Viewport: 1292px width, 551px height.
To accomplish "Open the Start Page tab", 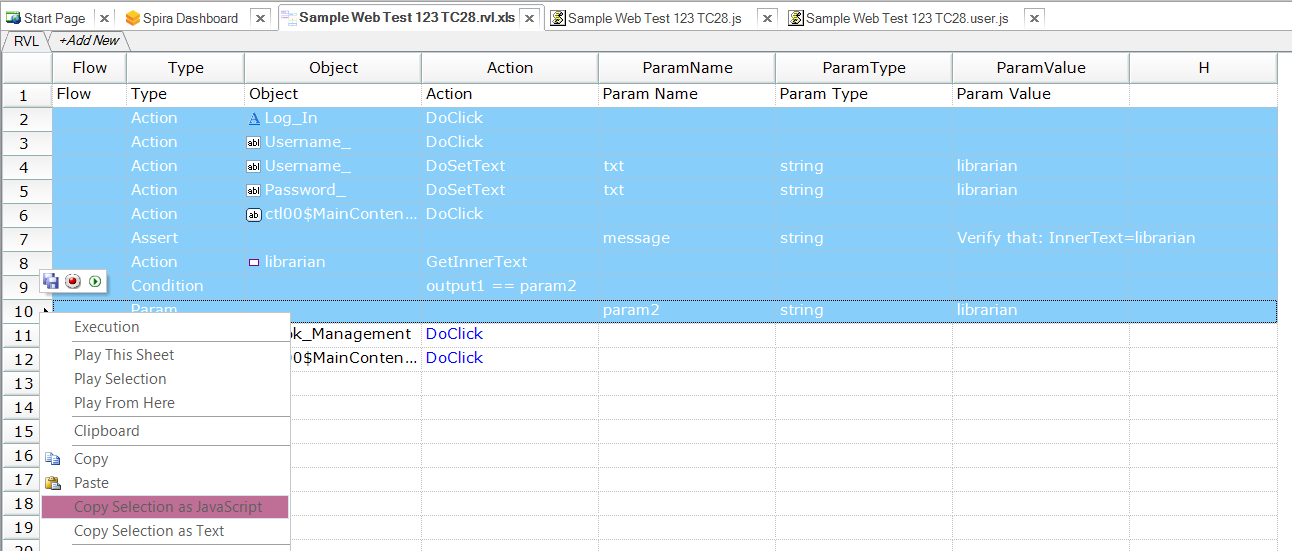I will (54, 18).
